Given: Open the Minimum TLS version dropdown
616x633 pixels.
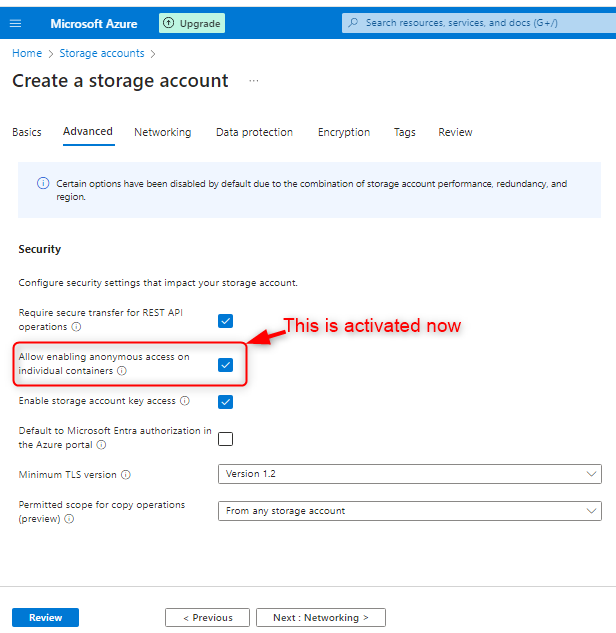Looking at the screenshot, I should tap(409, 474).
